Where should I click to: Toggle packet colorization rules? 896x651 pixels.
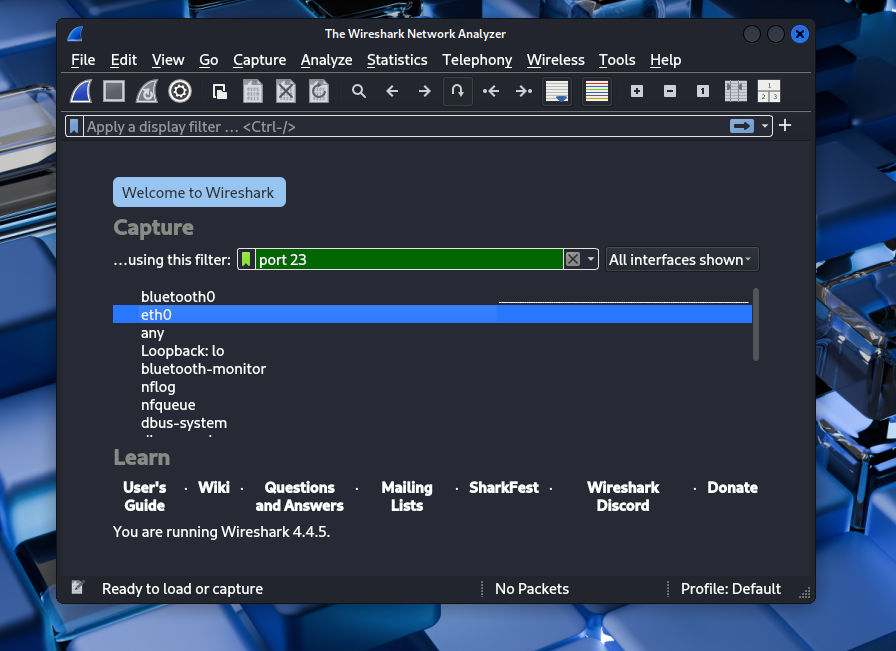coord(597,91)
